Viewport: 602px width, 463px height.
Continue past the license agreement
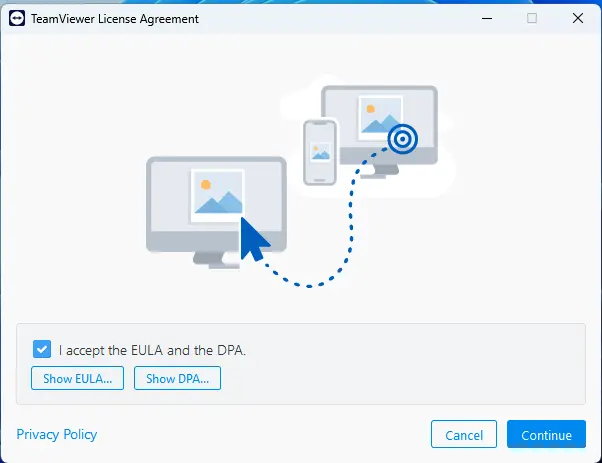pos(546,434)
